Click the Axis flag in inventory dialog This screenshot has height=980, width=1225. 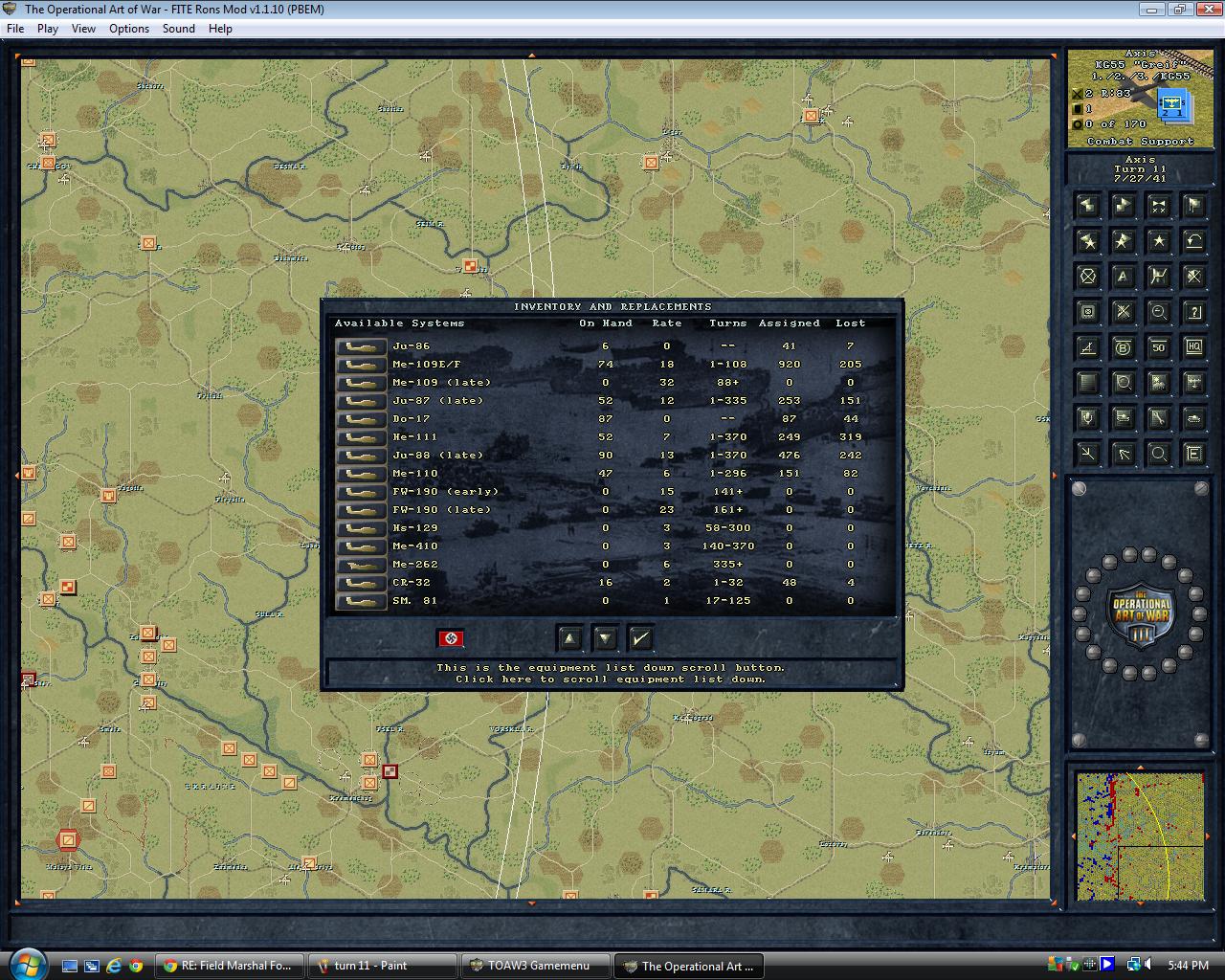click(451, 638)
